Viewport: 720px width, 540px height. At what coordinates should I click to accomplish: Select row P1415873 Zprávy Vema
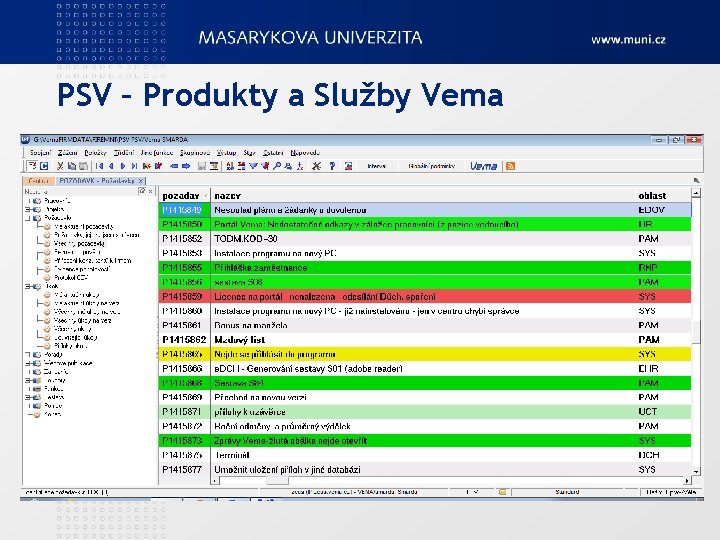425,441
